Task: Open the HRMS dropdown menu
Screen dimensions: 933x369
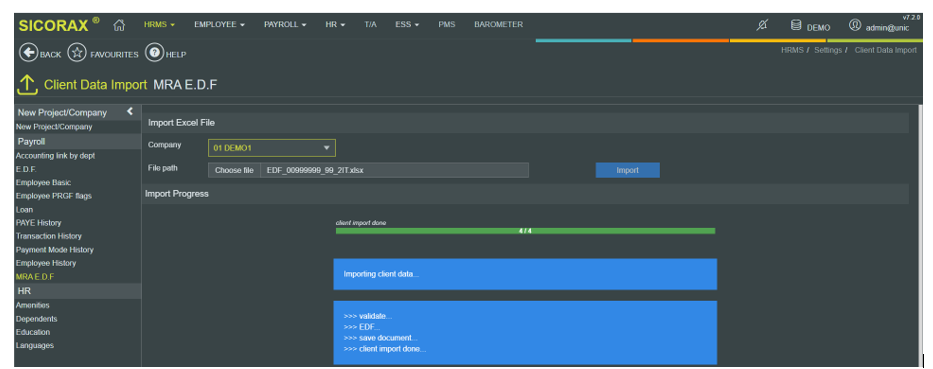Action: tap(159, 25)
